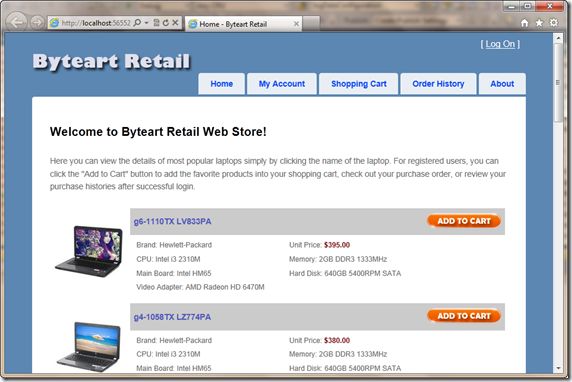Click the Log On link
Viewport: 572px width, 382px height.
[x=500, y=44]
